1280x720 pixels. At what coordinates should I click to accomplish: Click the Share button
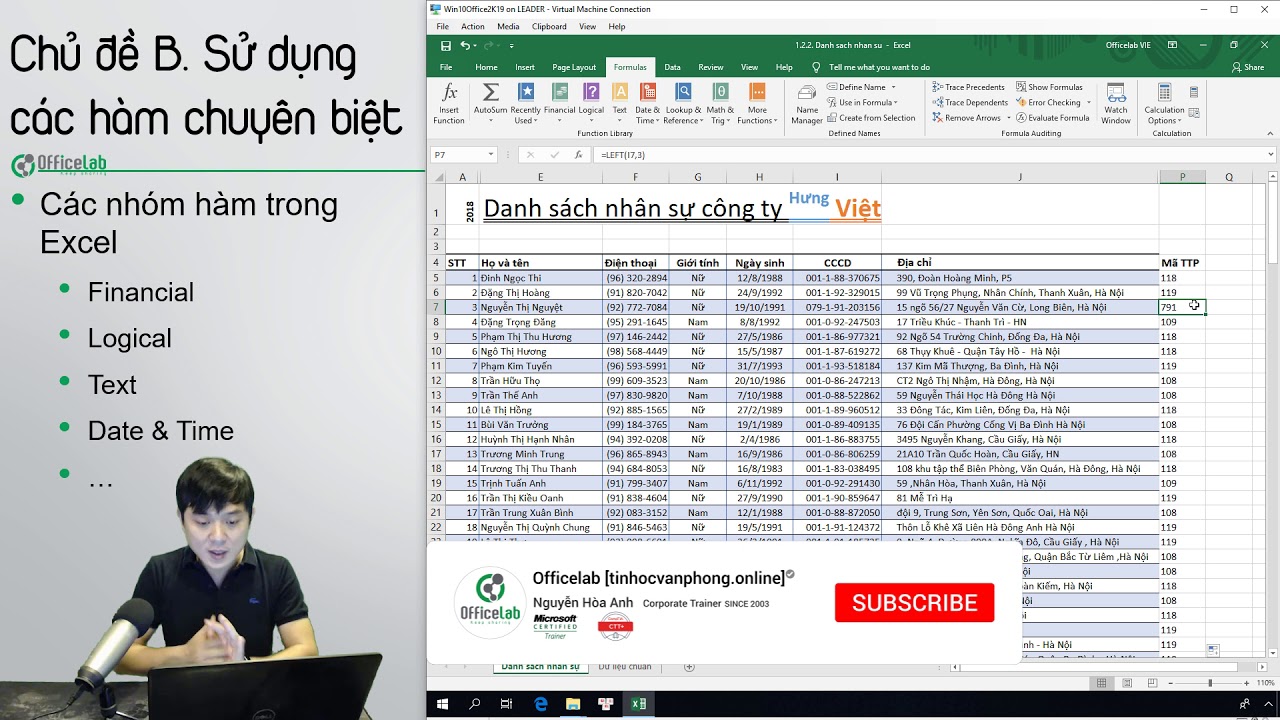(x=1248, y=67)
